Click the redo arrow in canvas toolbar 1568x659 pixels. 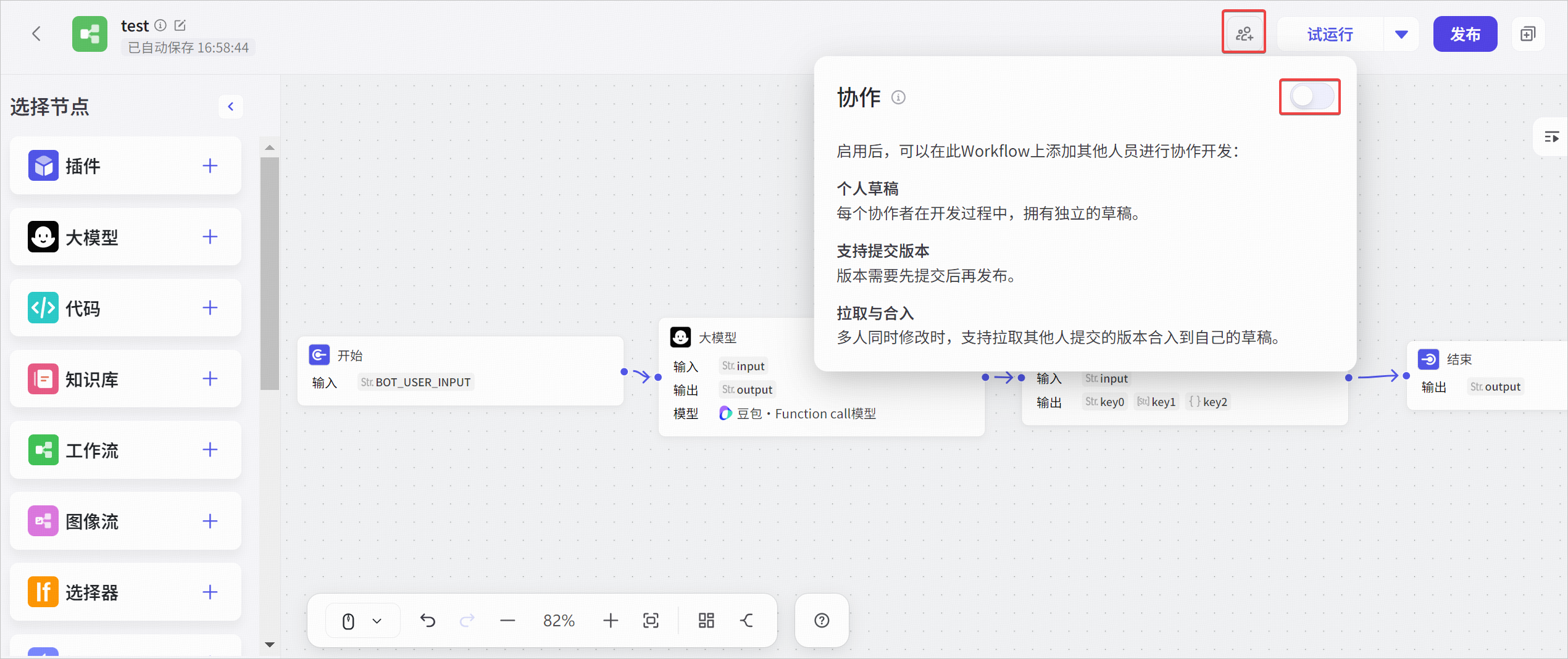467,620
